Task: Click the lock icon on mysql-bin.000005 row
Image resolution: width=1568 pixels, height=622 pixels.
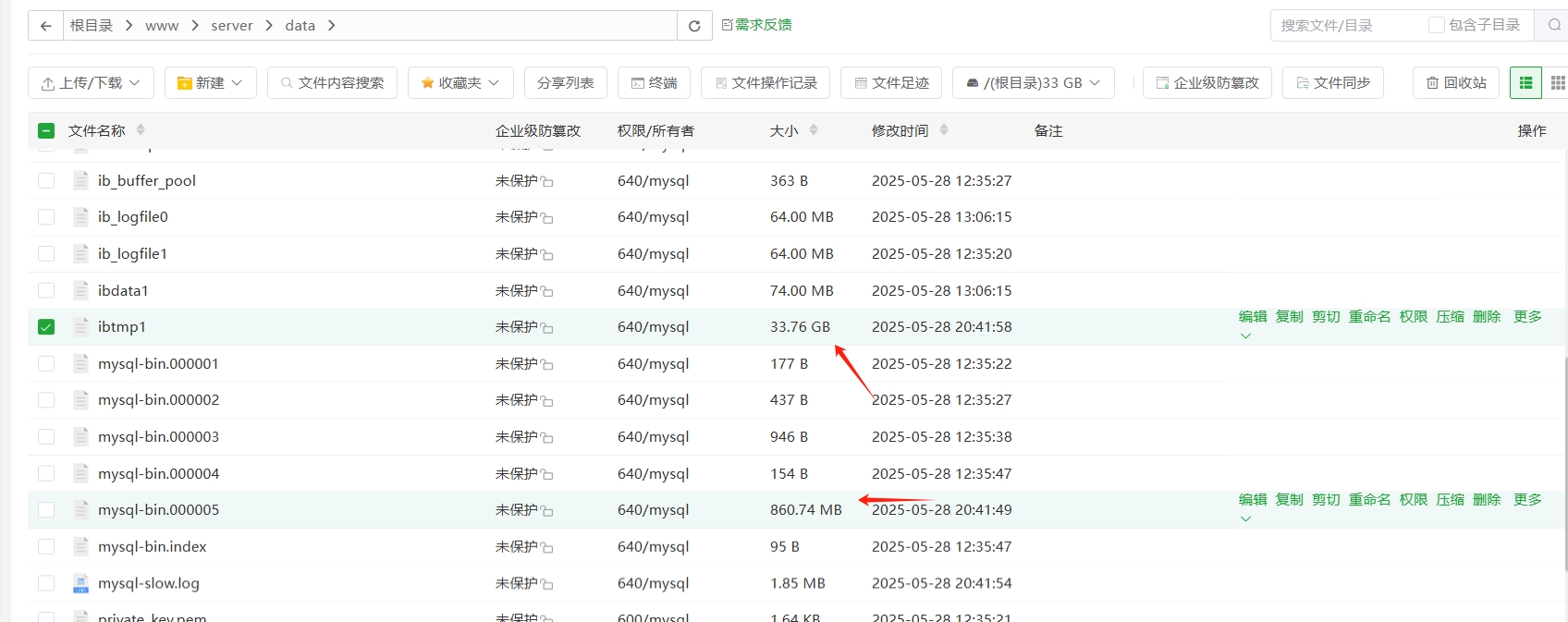Action: (x=547, y=511)
